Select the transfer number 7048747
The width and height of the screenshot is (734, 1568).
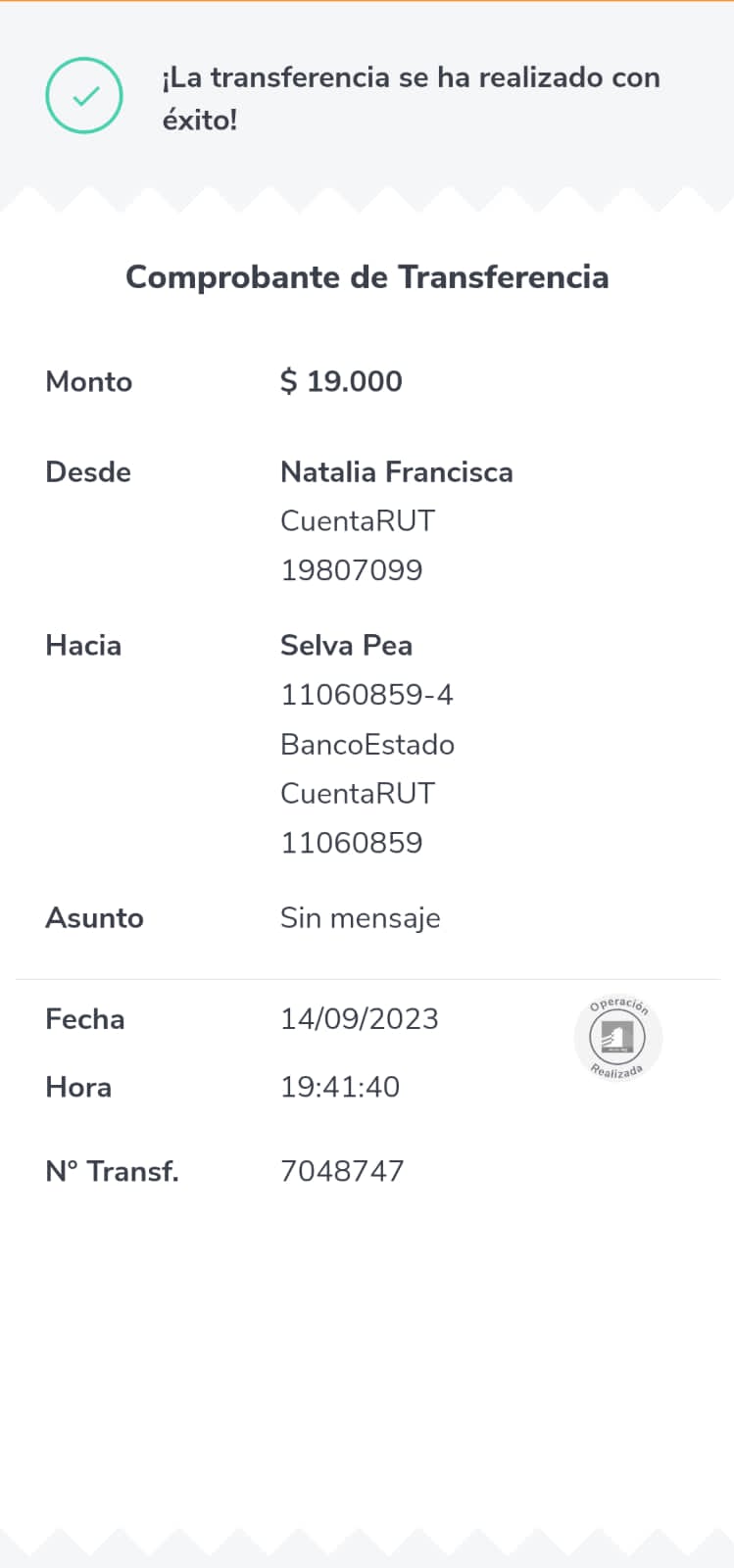(342, 1171)
